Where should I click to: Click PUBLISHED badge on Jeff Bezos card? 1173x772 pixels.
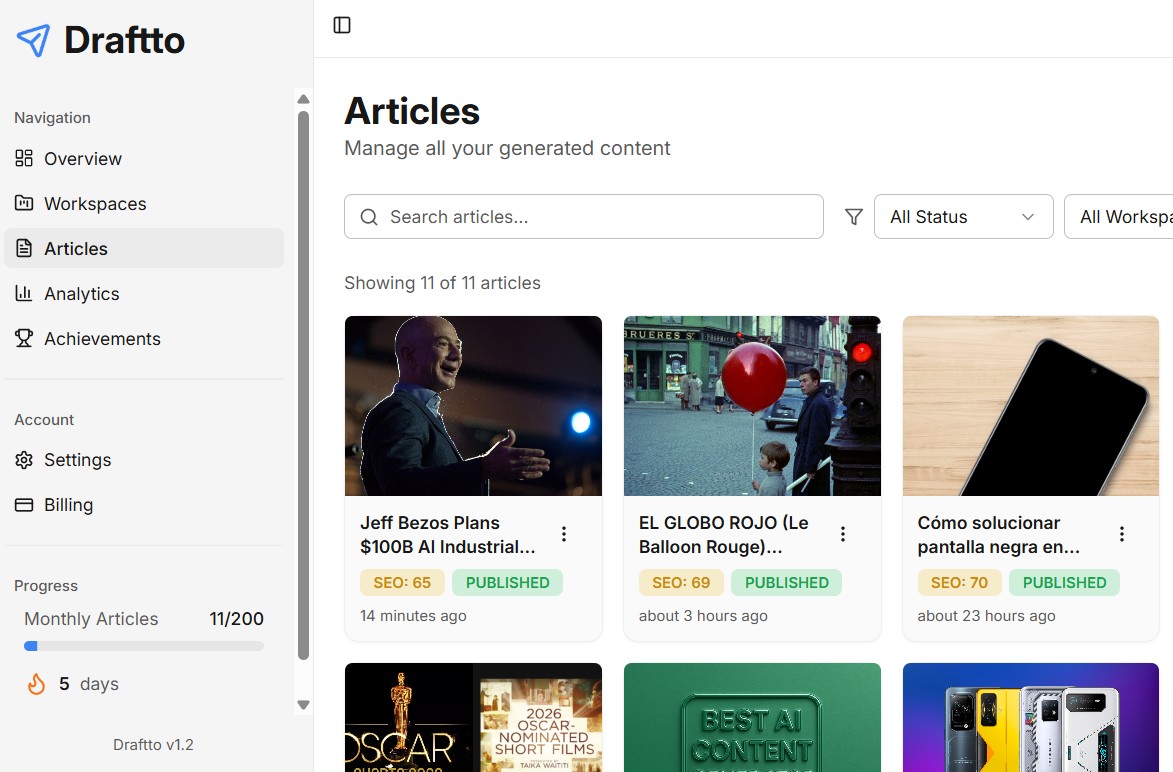507,583
